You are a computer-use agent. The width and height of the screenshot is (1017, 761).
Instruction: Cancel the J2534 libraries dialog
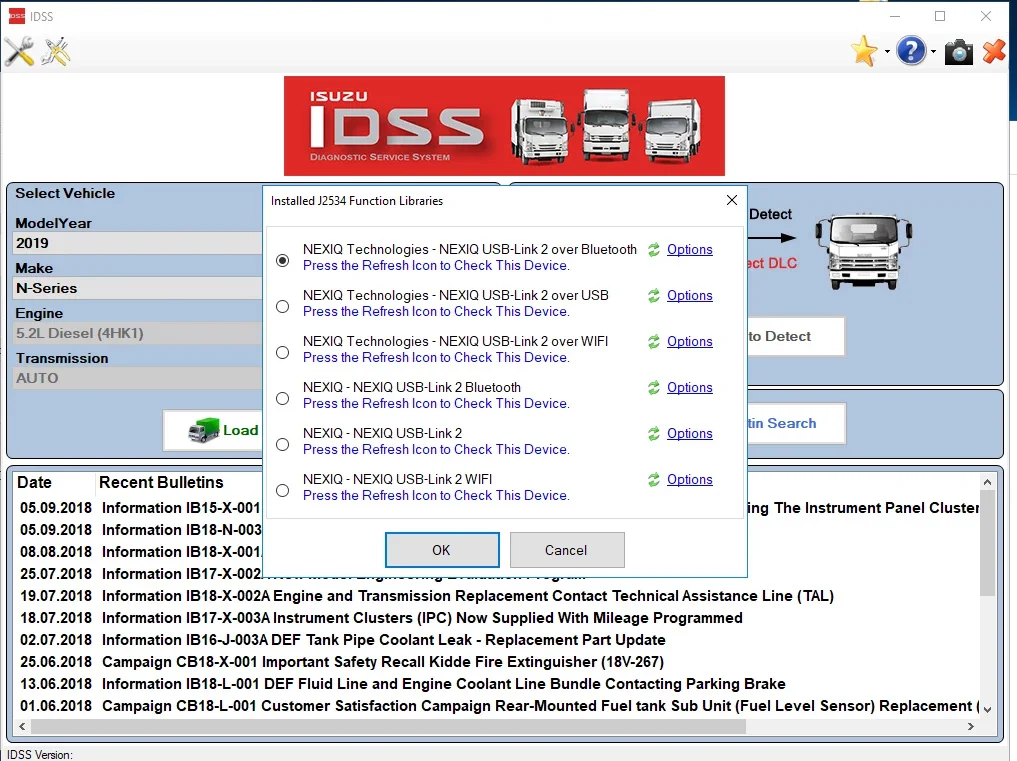(567, 550)
